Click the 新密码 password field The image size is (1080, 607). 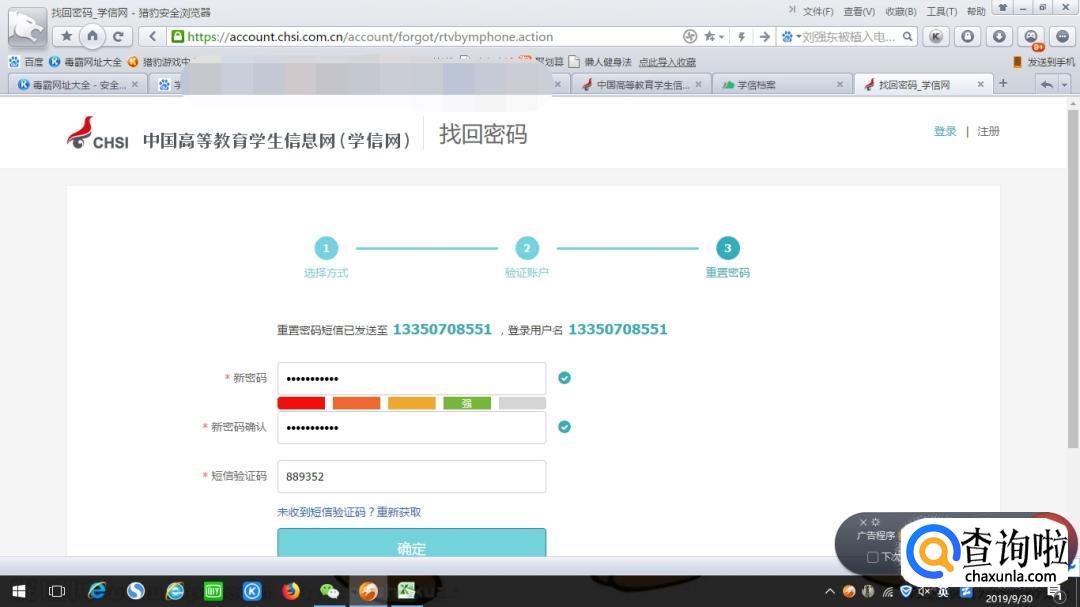(x=411, y=378)
